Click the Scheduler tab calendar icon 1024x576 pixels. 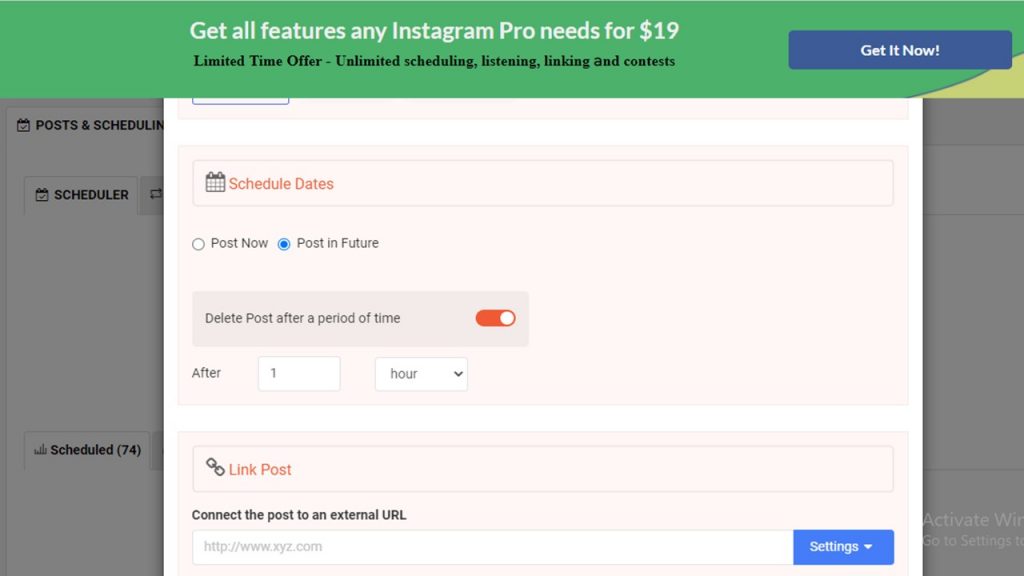tap(42, 195)
